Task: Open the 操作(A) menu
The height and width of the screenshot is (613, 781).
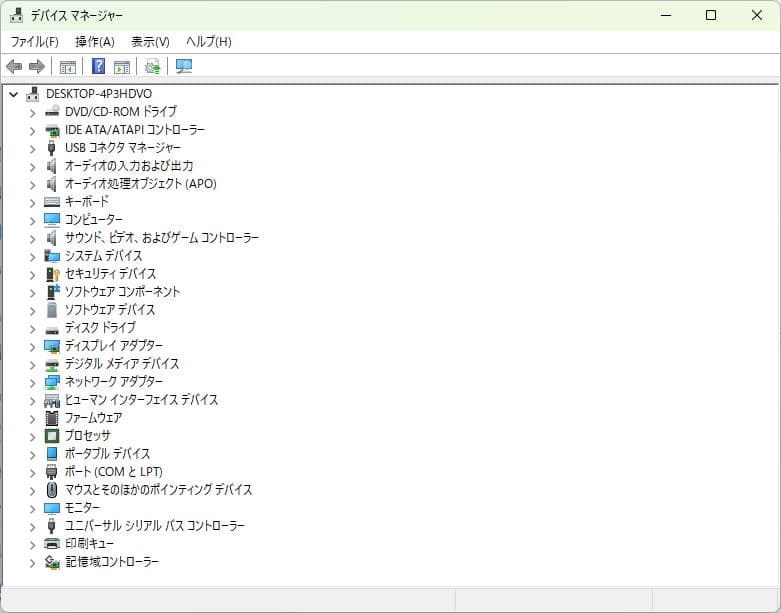Action: click(95, 41)
